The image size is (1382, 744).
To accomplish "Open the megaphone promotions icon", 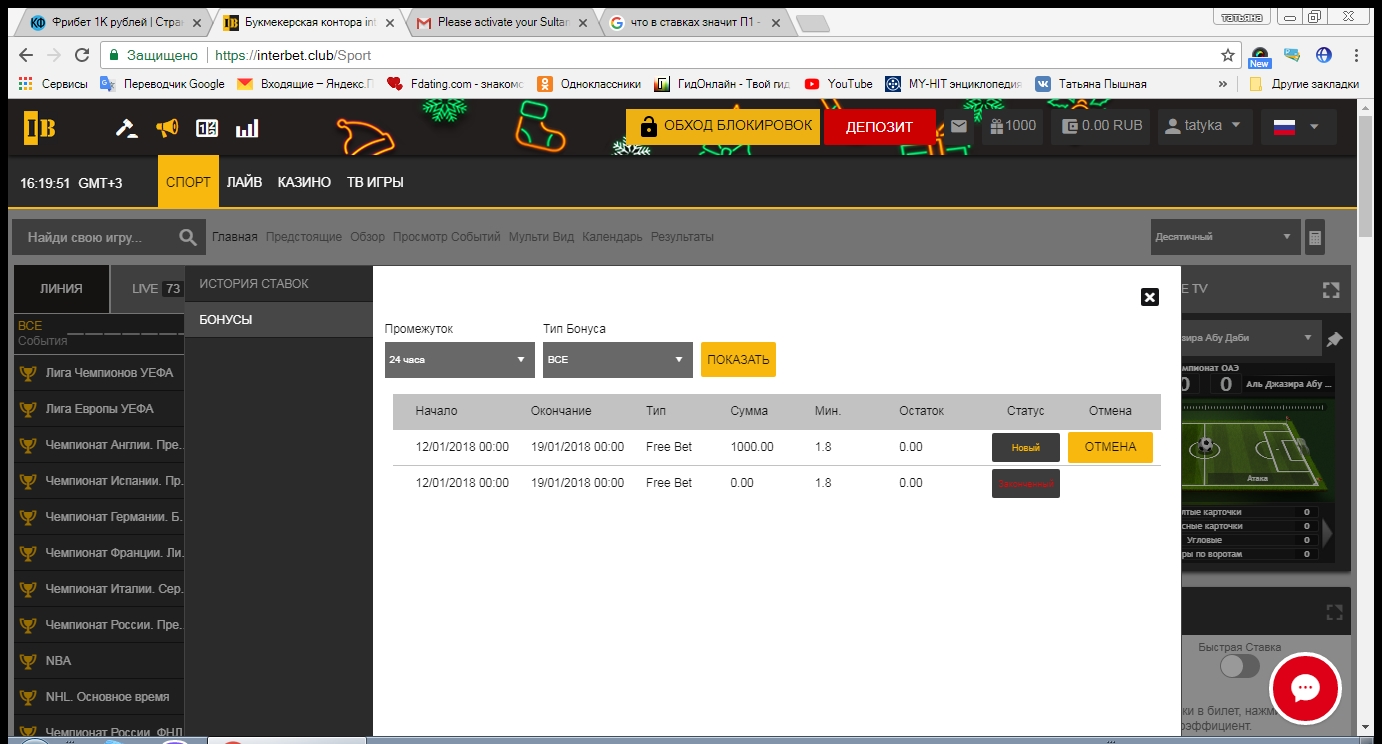I will click(167, 128).
